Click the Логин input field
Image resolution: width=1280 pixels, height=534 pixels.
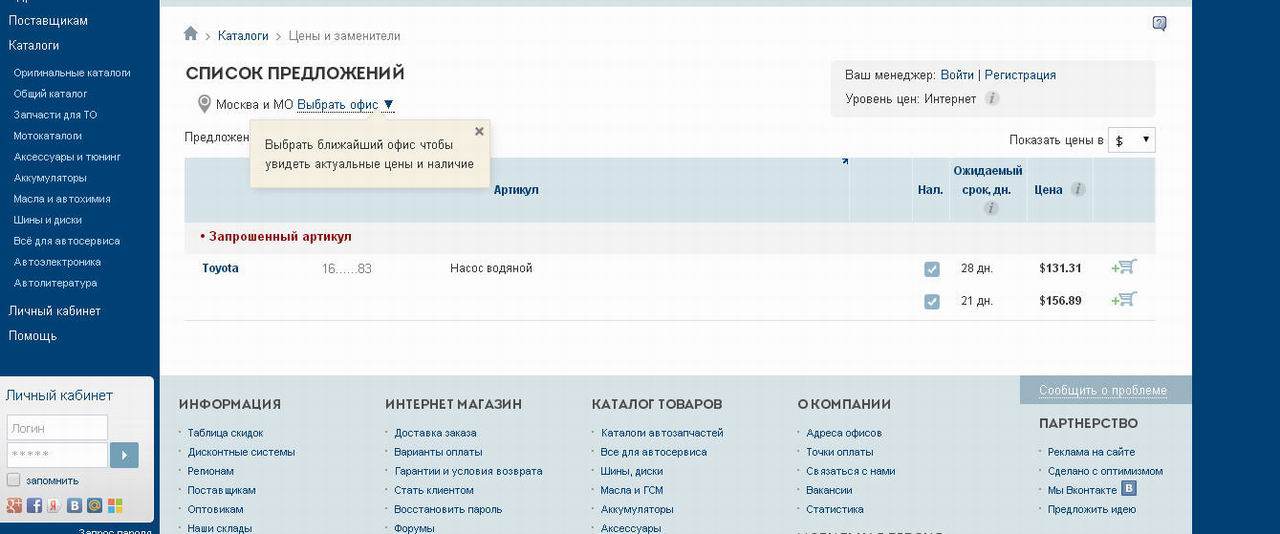coord(57,428)
